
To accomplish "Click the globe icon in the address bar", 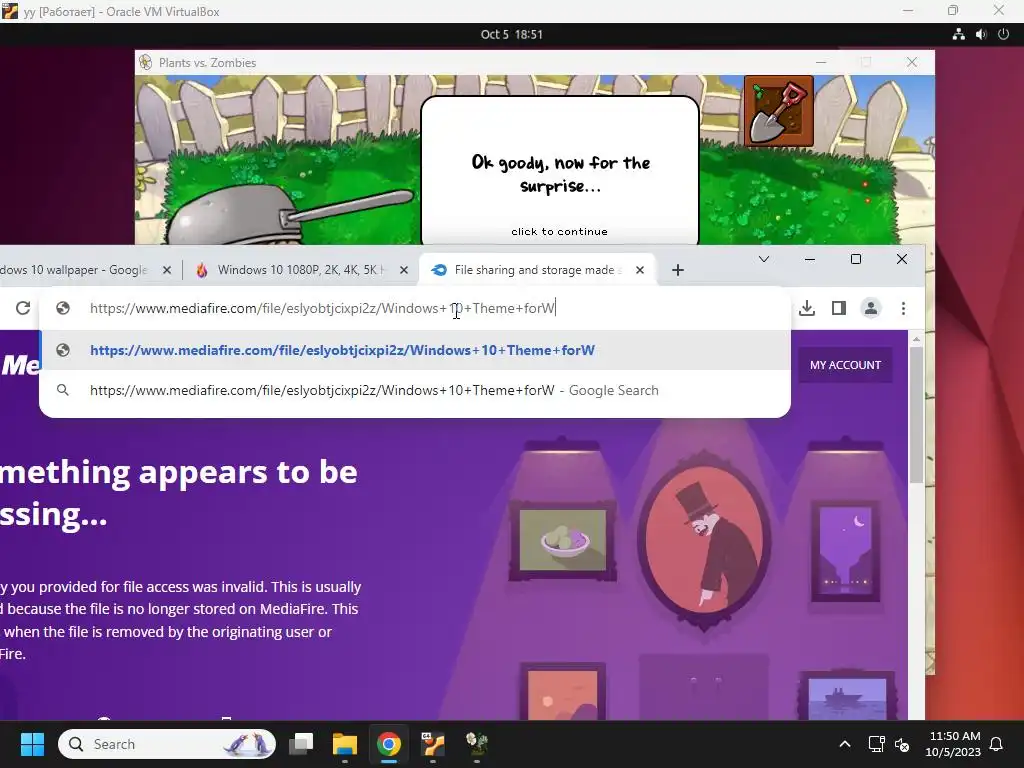I will 63,308.
